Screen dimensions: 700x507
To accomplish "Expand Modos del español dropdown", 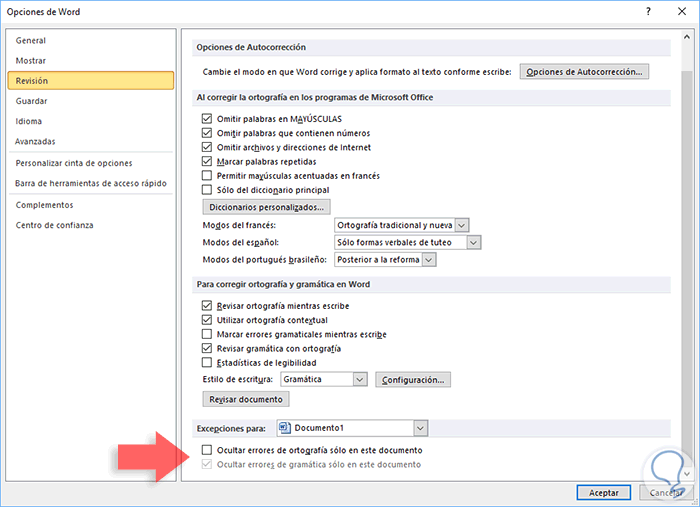I will 474,243.
